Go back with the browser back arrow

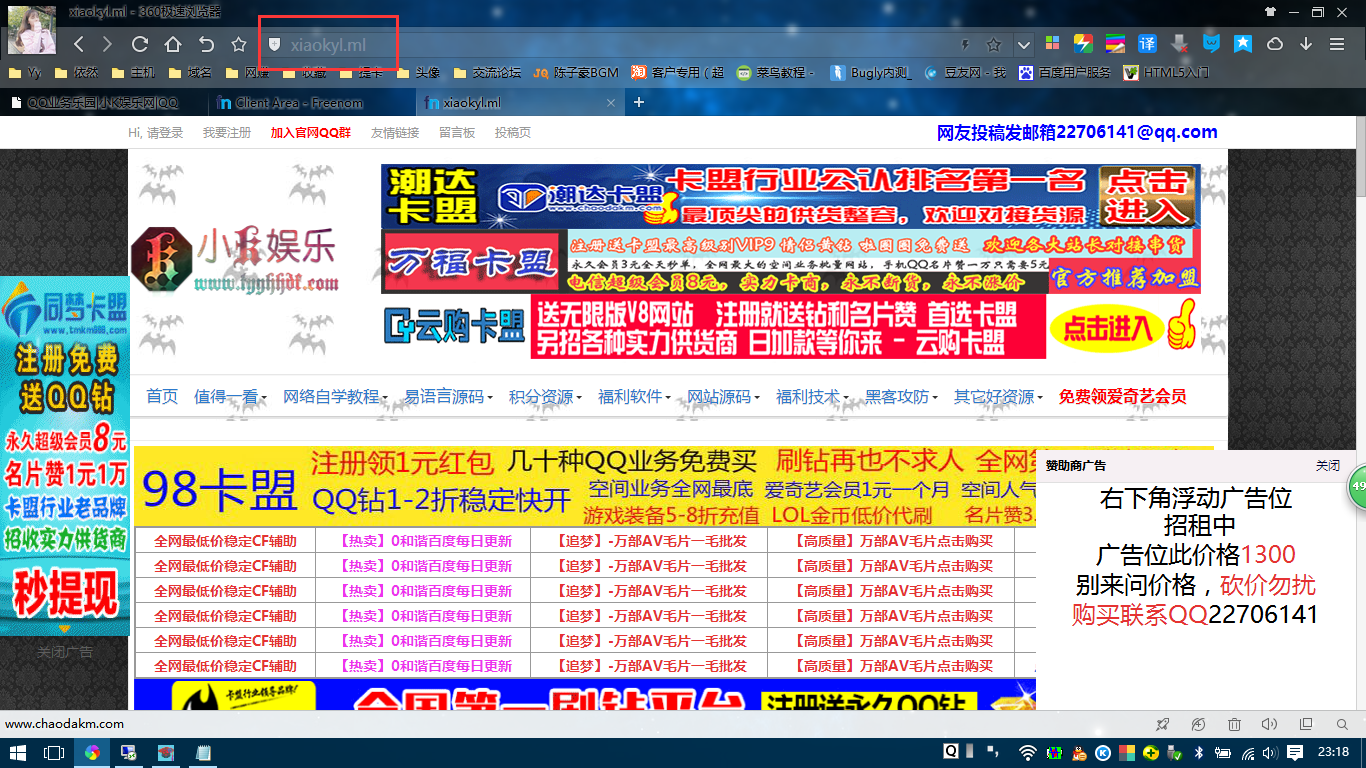pos(79,44)
